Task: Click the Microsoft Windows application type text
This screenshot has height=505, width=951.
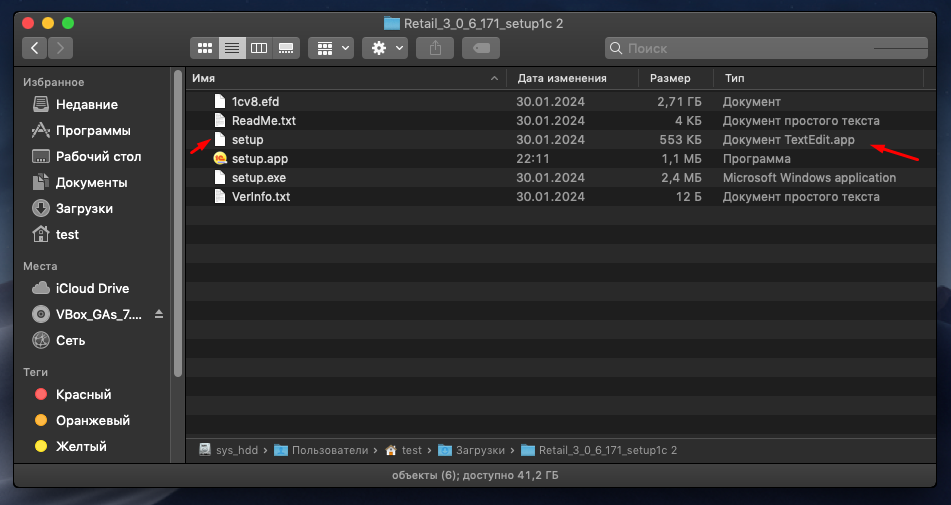Action: [809, 178]
